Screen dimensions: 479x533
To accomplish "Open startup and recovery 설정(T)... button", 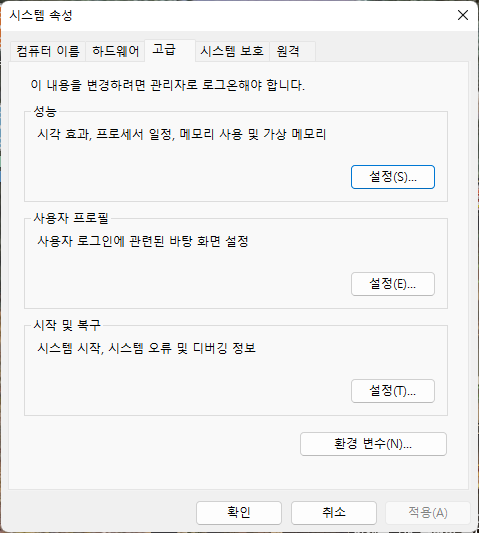I will coord(393,391).
